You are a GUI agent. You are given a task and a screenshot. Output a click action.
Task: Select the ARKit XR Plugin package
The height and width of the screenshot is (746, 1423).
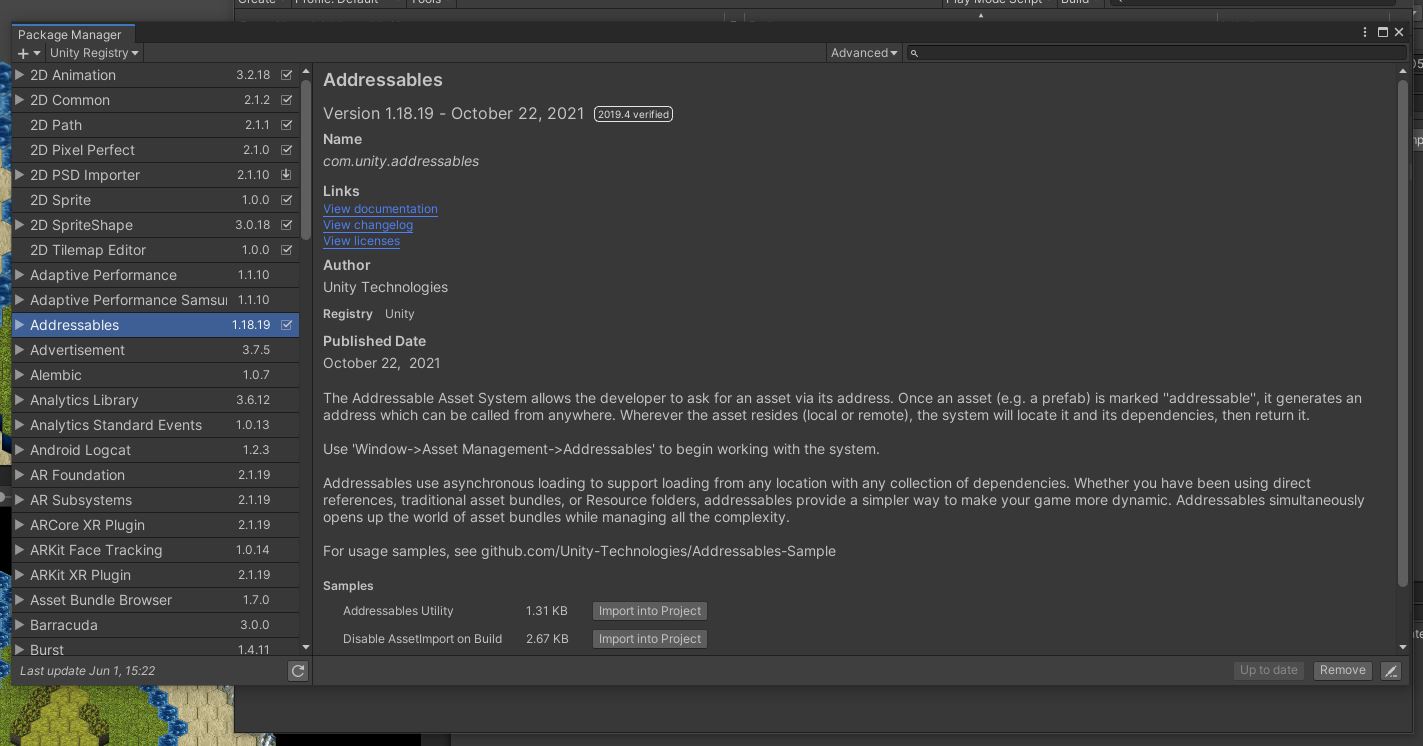point(155,575)
